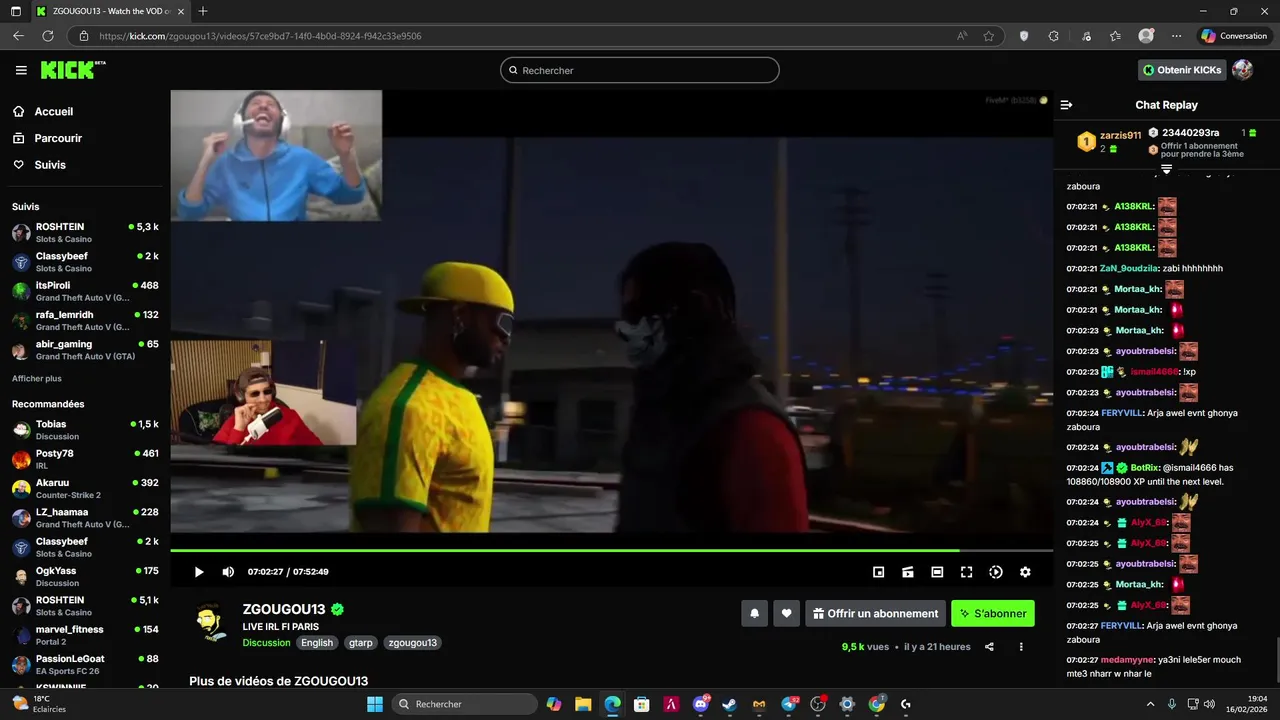This screenshot has width=1280, height=720.
Task: Focus the Kick Rechercher search field
Action: 640,70
